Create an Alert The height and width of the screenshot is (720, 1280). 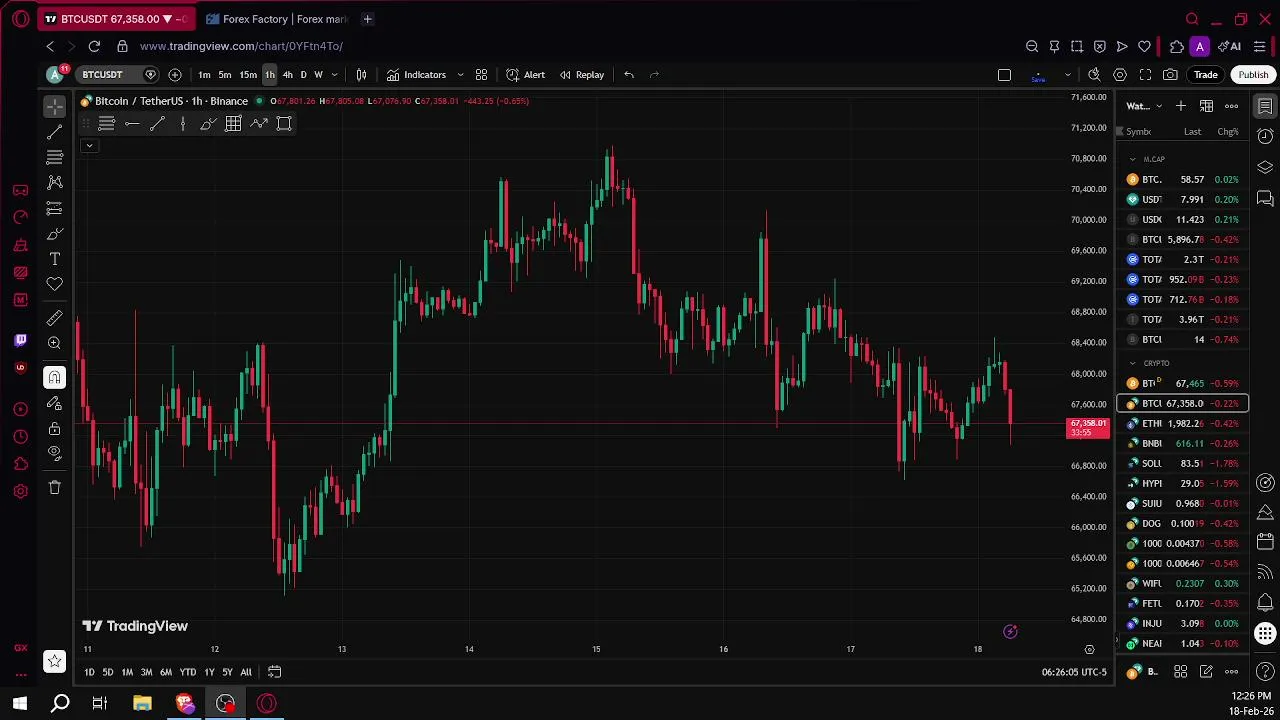pyautogui.click(x=526, y=75)
